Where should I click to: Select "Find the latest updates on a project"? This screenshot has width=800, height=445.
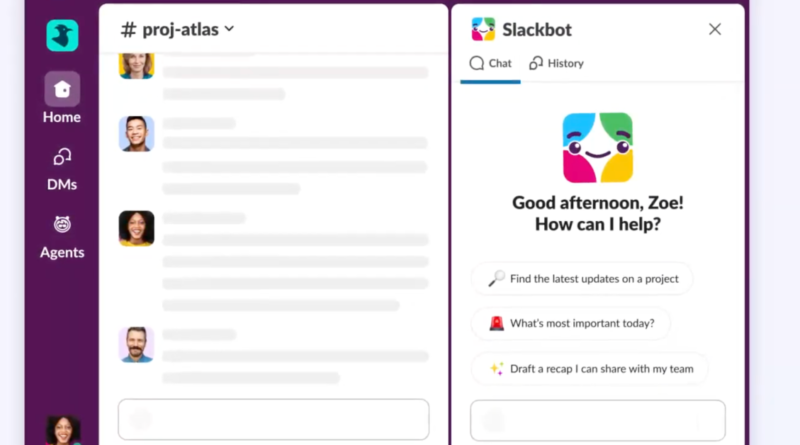[x=582, y=279]
